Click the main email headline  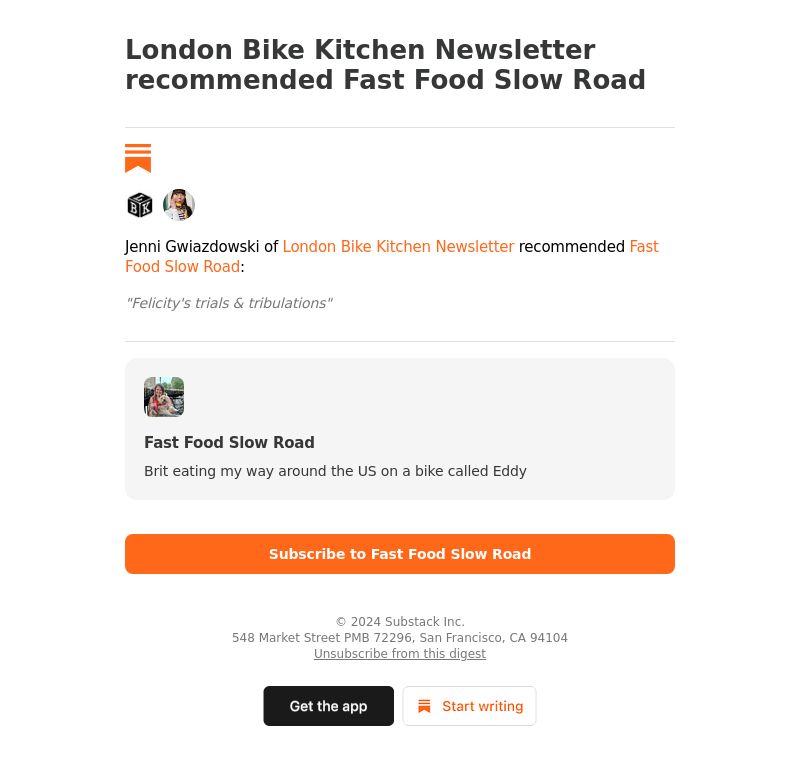click(x=386, y=64)
